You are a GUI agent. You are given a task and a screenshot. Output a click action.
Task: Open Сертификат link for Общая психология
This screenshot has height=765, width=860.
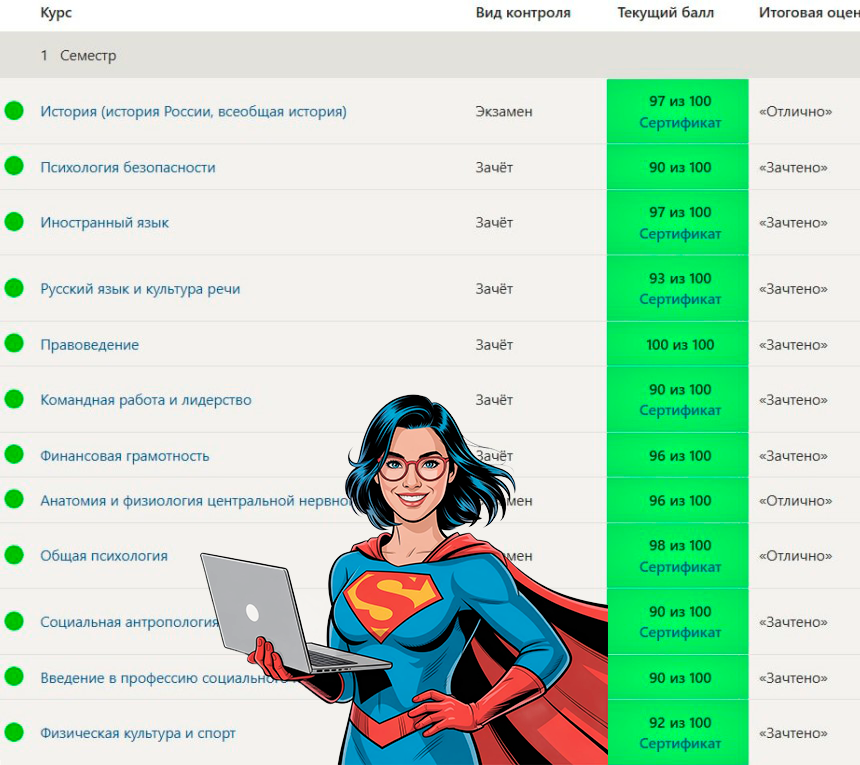pos(680,567)
